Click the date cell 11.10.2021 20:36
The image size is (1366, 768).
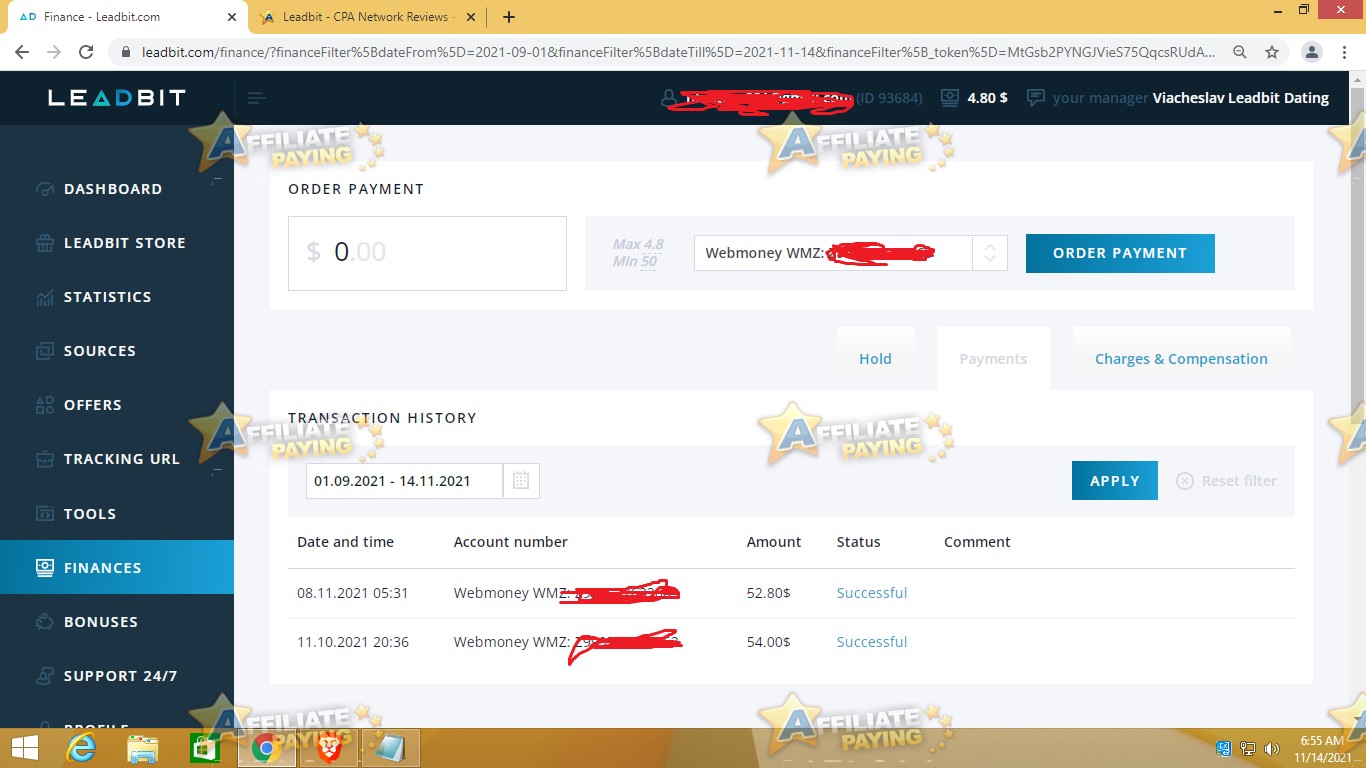click(x=353, y=642)
